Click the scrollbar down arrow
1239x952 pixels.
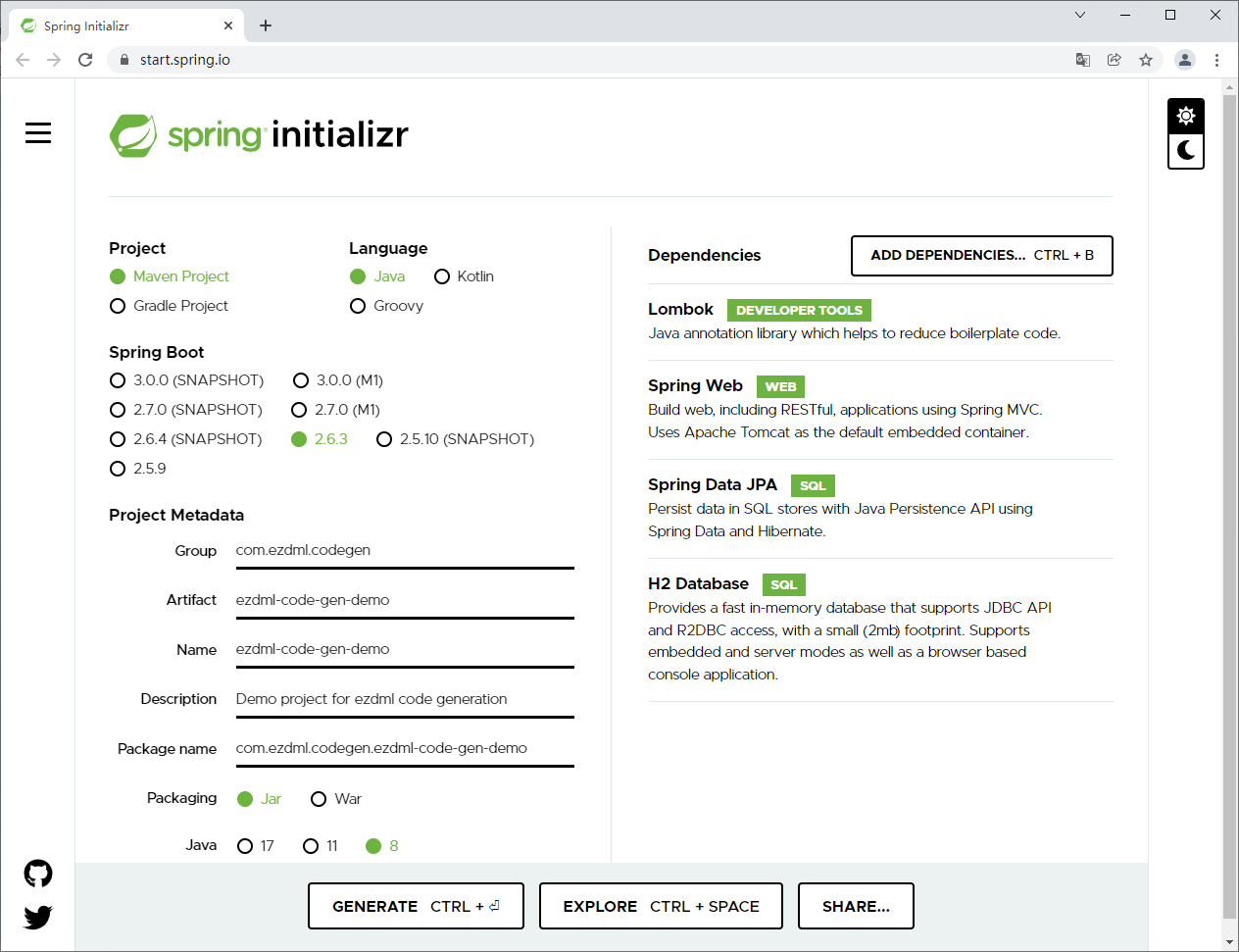[x=1229, y=942]
